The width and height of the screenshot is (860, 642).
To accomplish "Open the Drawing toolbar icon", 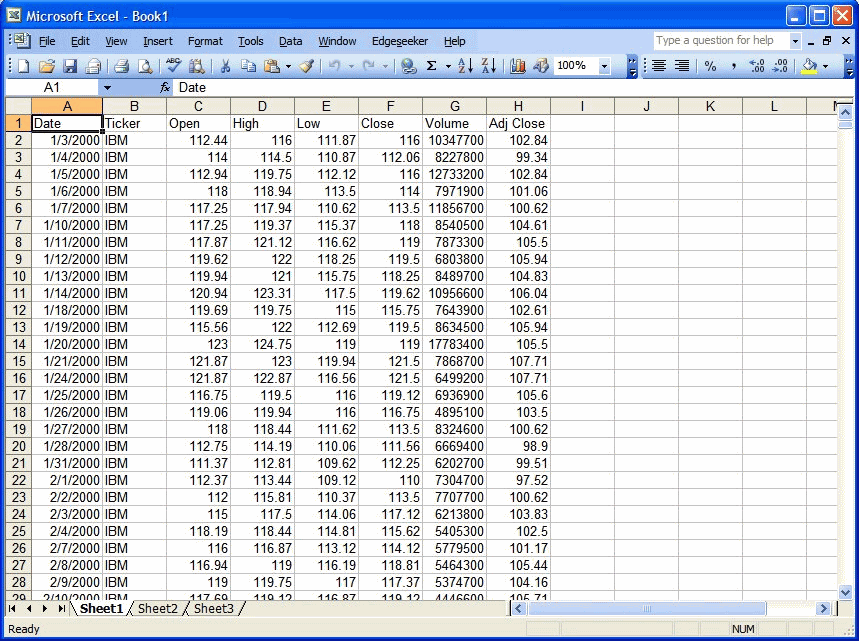I will (x=540, y=66).
